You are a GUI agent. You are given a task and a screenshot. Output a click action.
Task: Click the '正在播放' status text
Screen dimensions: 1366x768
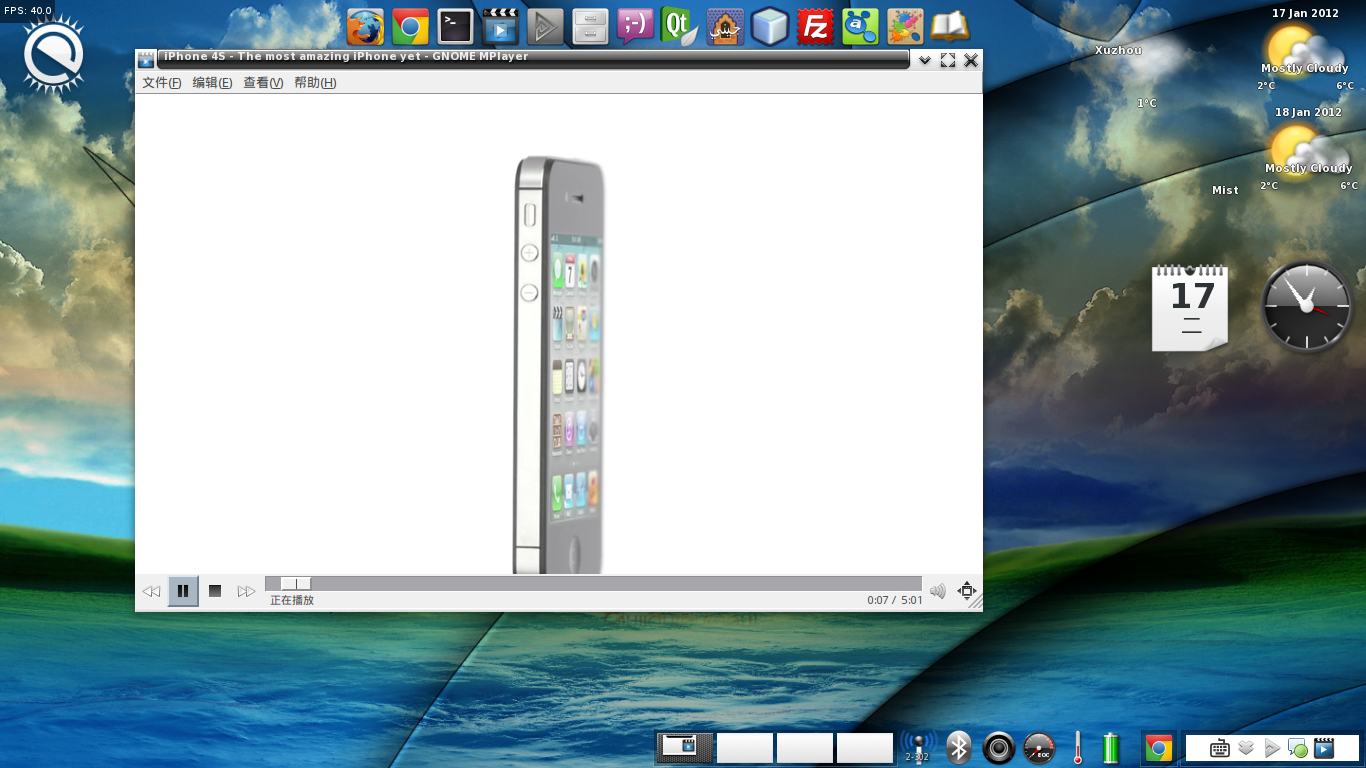[292, 601]
